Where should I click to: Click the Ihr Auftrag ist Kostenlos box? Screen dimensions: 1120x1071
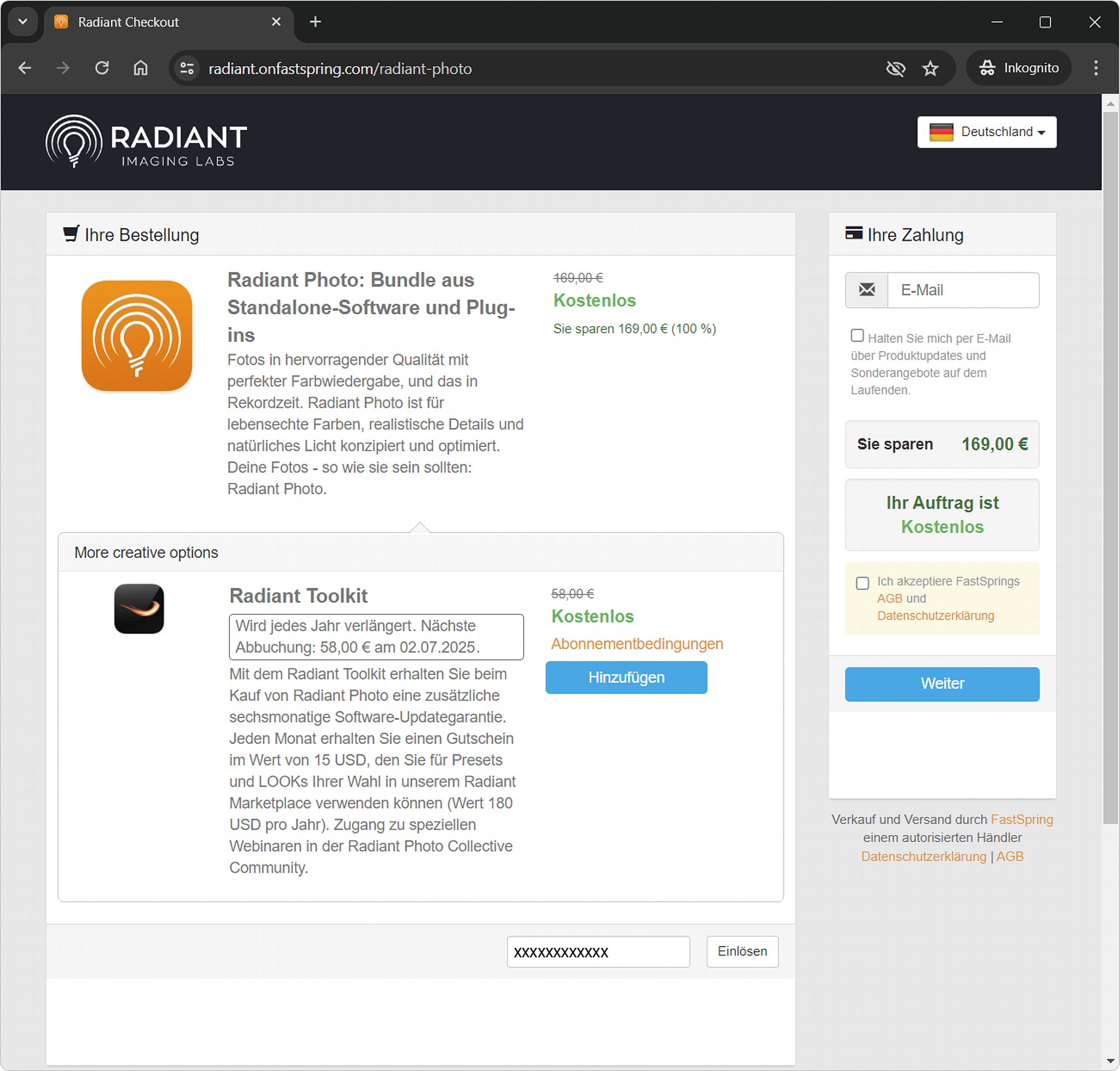[x=942, y=515]
